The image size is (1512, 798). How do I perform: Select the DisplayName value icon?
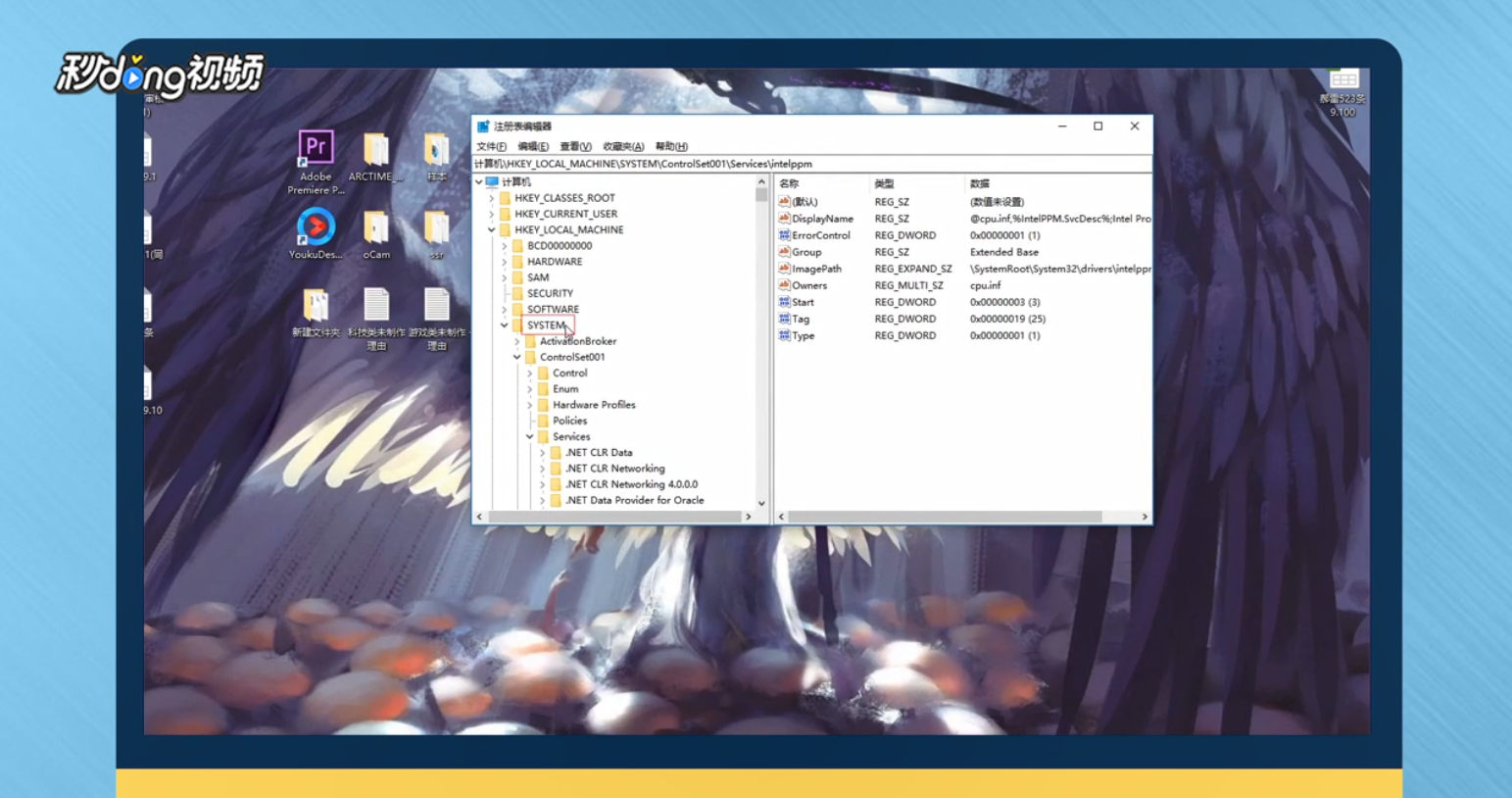pyautogui.click(x=784, y=218)
